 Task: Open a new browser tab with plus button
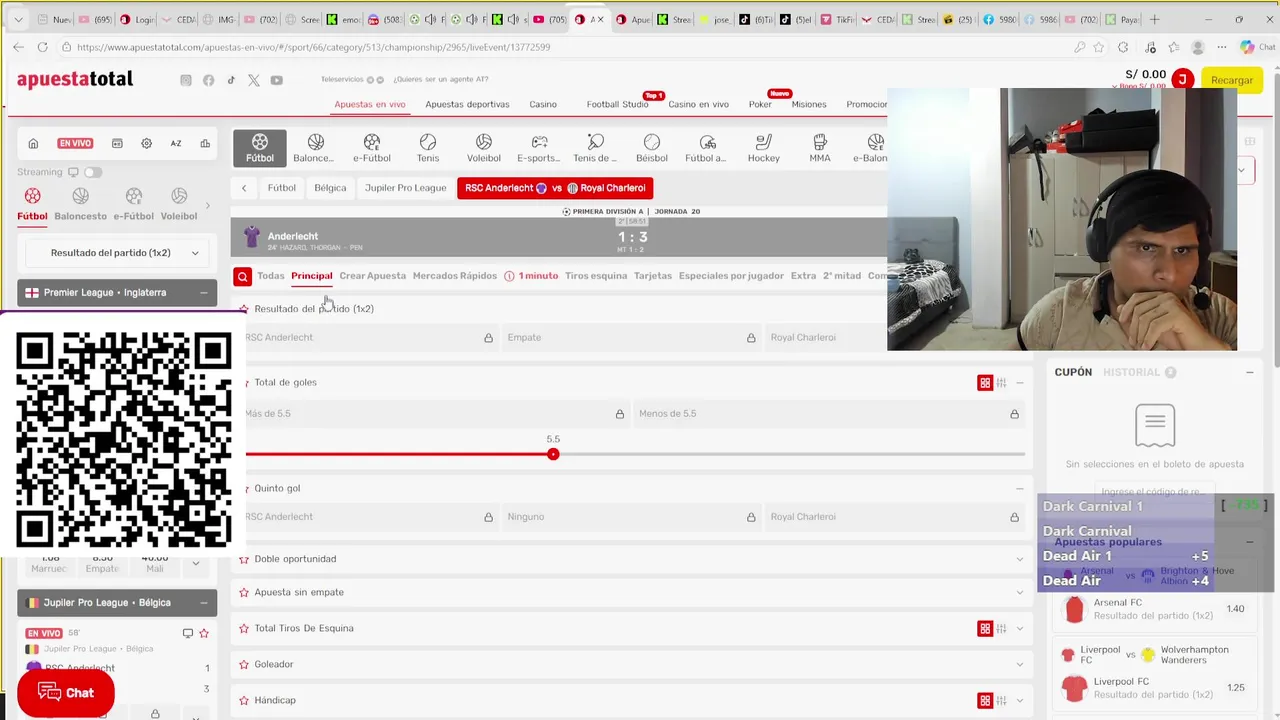click(1155, 19)
